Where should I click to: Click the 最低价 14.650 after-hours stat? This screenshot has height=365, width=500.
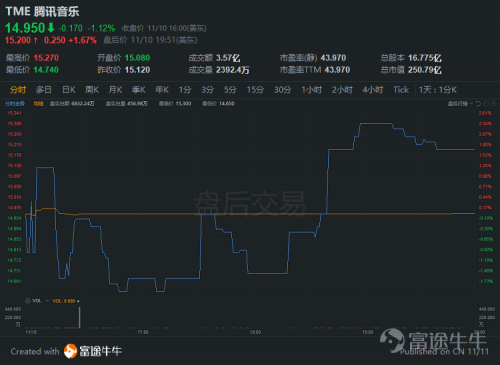pyautogui.click(x=218, y=104)
